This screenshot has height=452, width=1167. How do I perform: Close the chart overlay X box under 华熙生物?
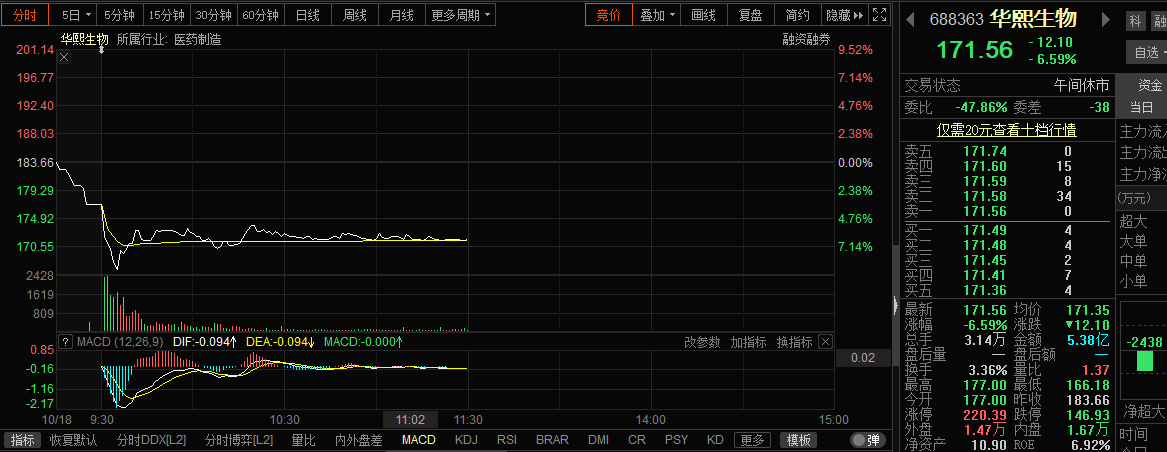click(64, 57)
